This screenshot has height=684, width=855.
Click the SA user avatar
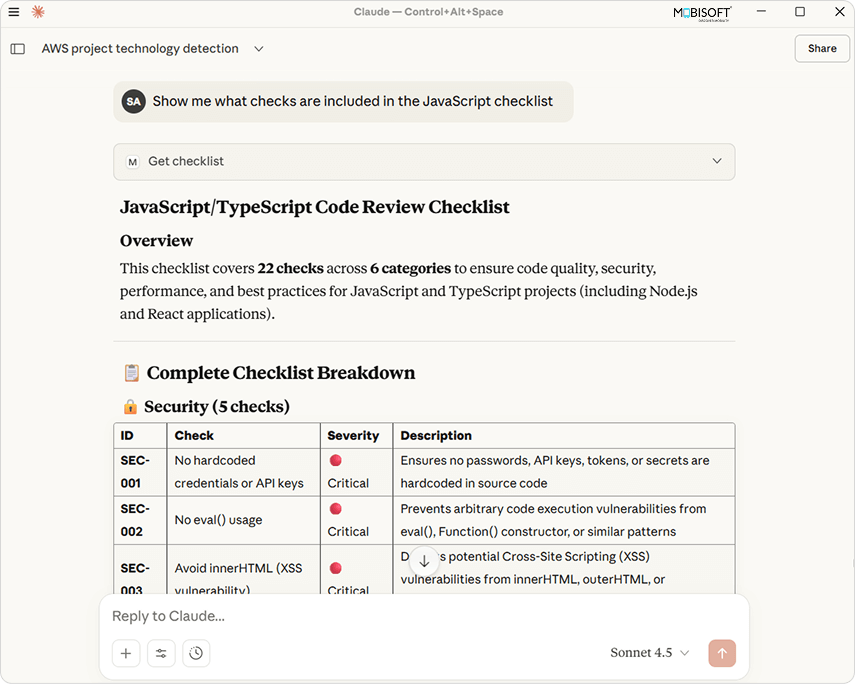pyautogui.click(x=133, y=101)
